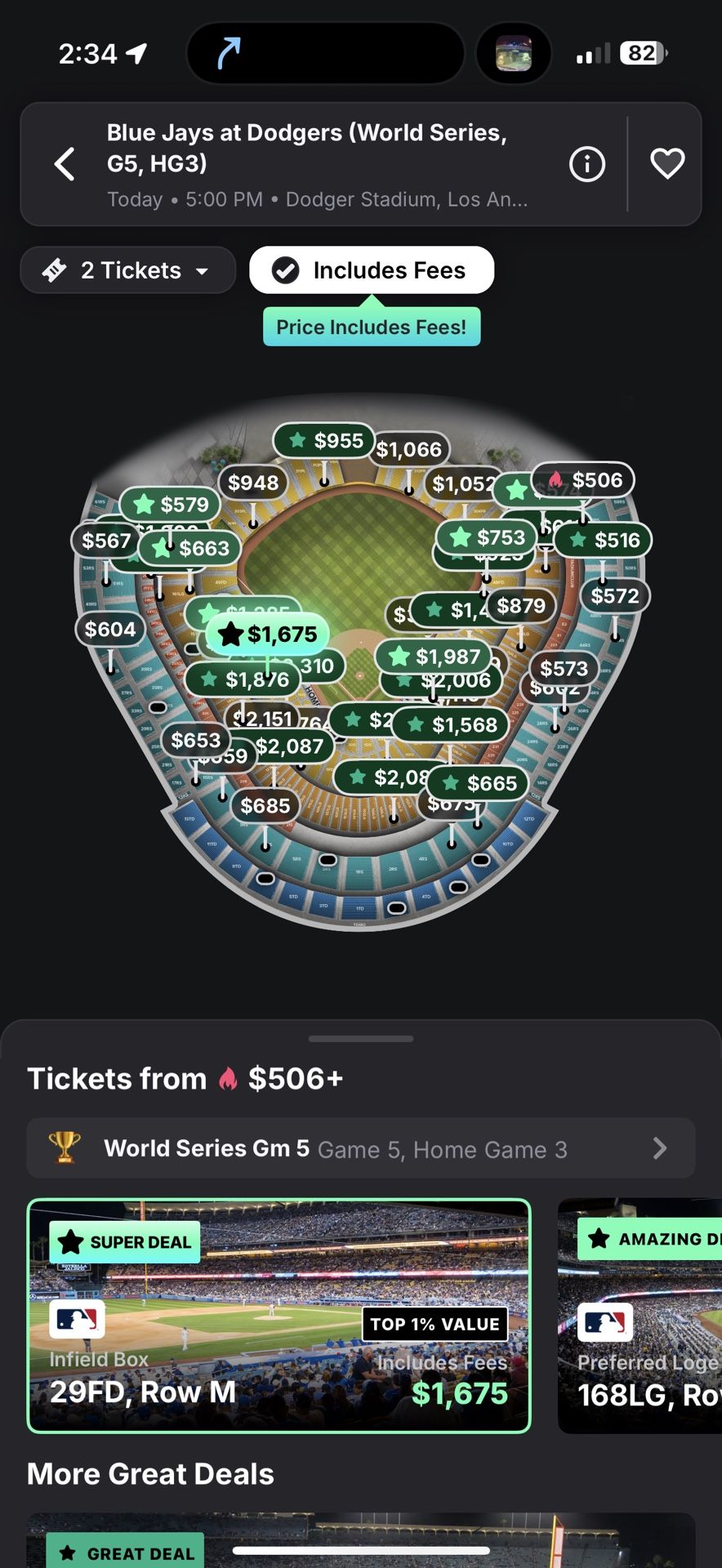Select the $685 price pin

(265, 806)
